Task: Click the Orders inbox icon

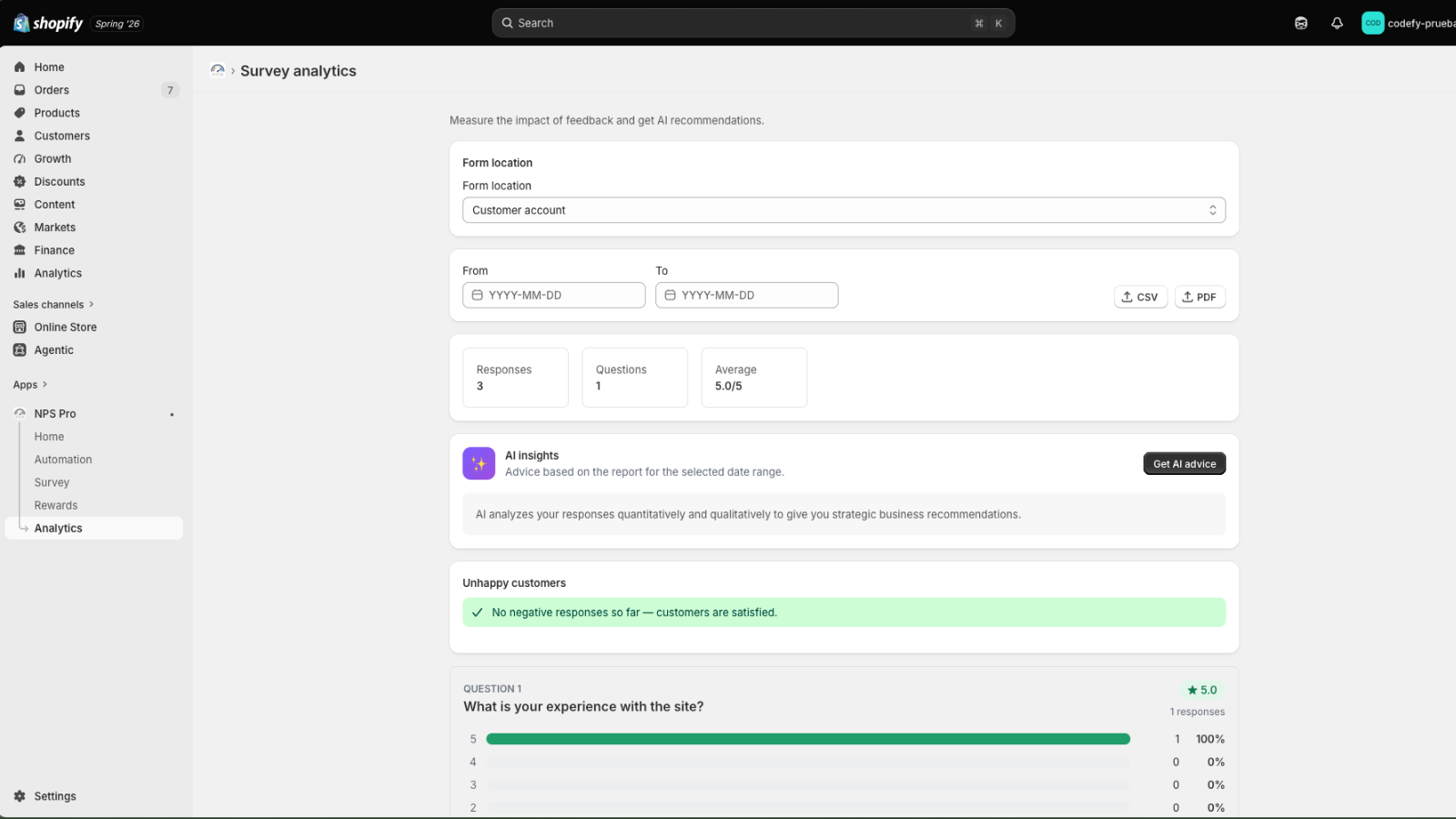Action: pyautogui.click(x=20, y=90)
